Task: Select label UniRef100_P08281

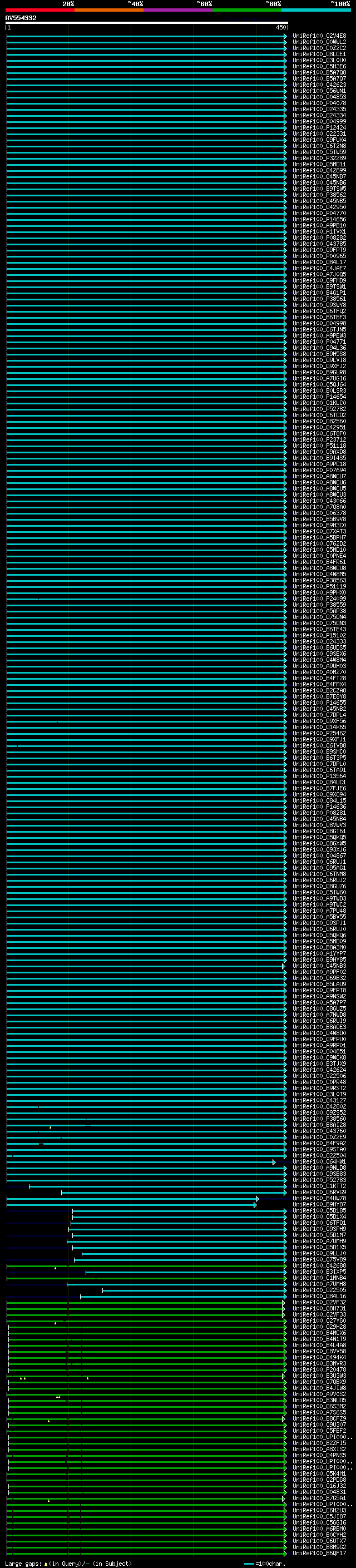Action: 319,813
